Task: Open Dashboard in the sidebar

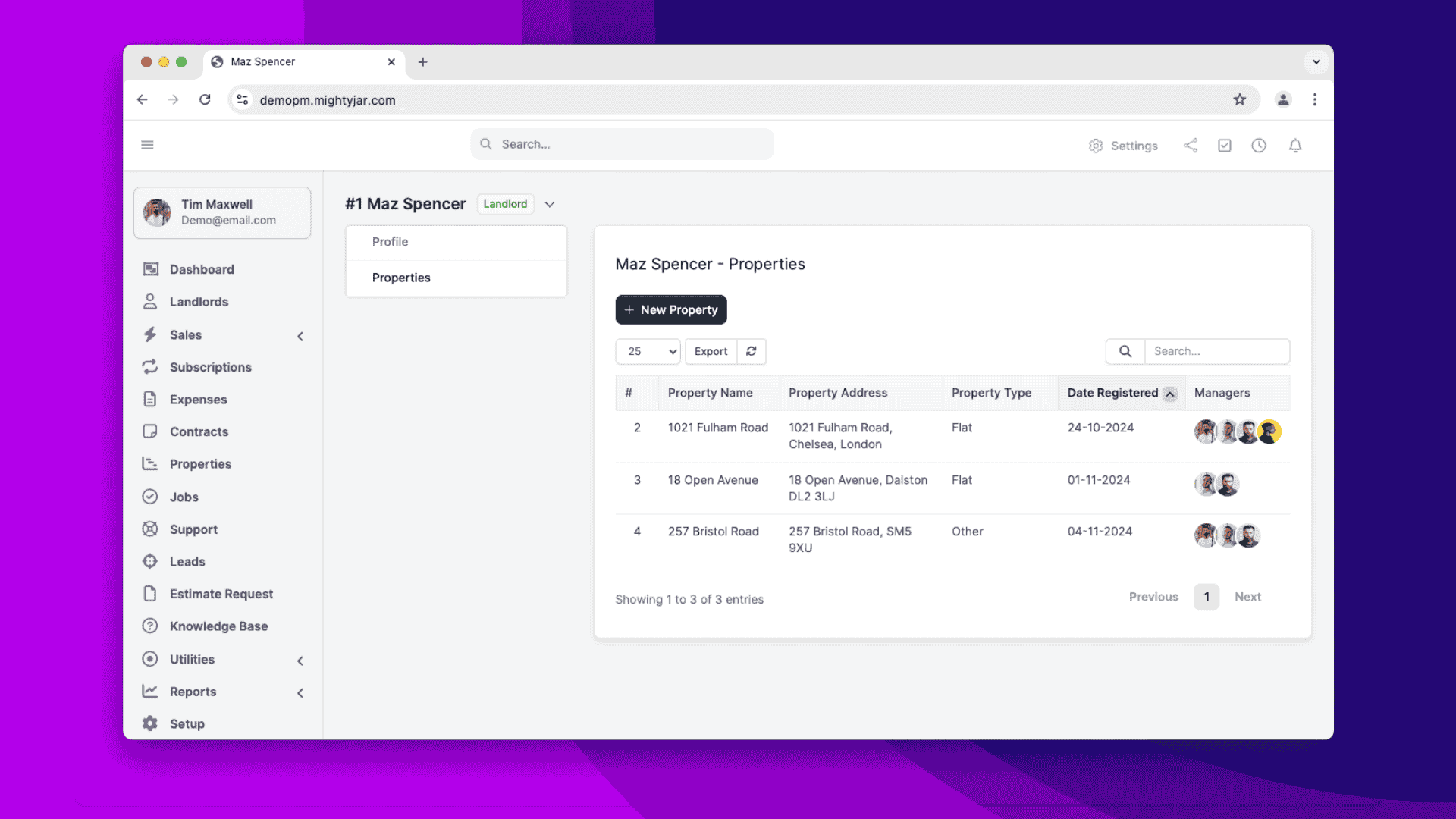Action: coord(202,269)
